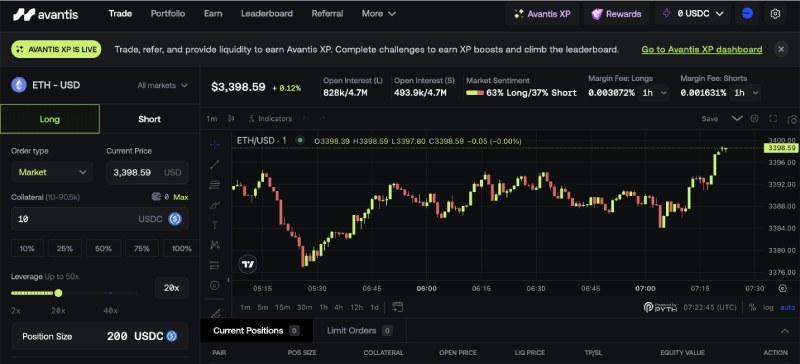The image size is (800, 364).
Task: Adjust the leverage slider handle
Action: pyautogui.click(x=58, y=293)
